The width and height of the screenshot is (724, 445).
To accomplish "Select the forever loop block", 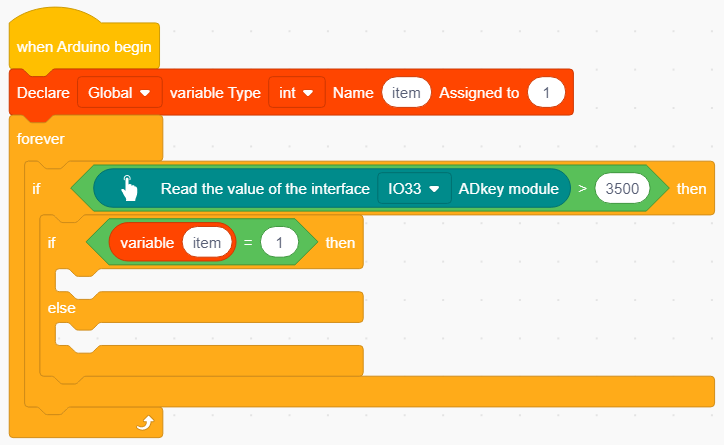I will click(x=41, y=138).
